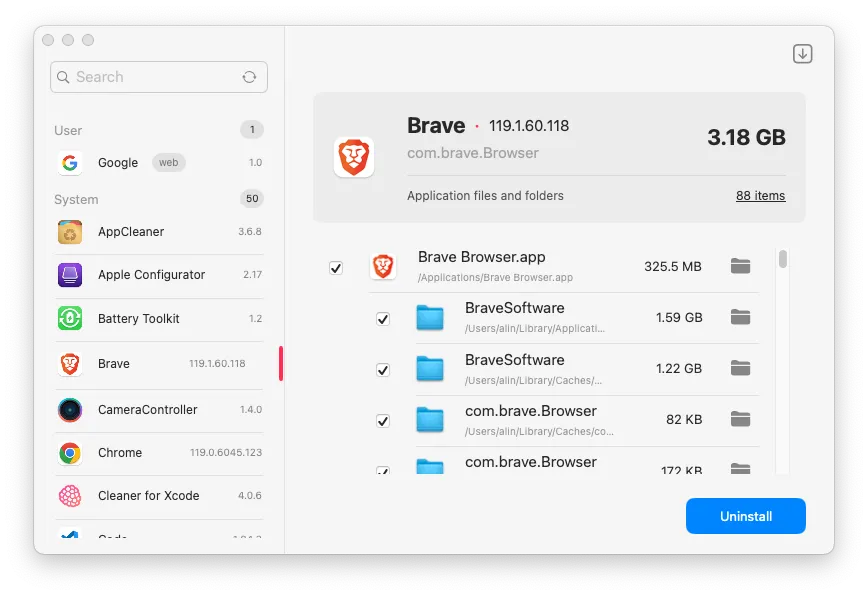Click the User section count badge 1

(252, 130)
